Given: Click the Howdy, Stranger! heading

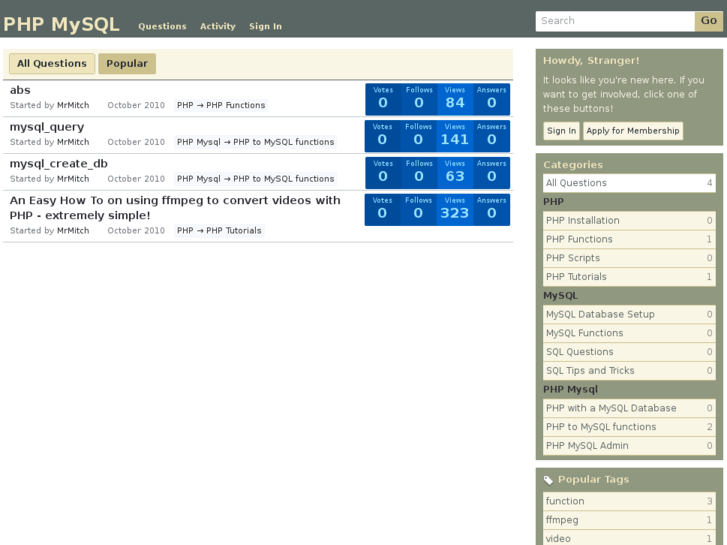Looking at the screenshot, I should [x=591, y=61].
